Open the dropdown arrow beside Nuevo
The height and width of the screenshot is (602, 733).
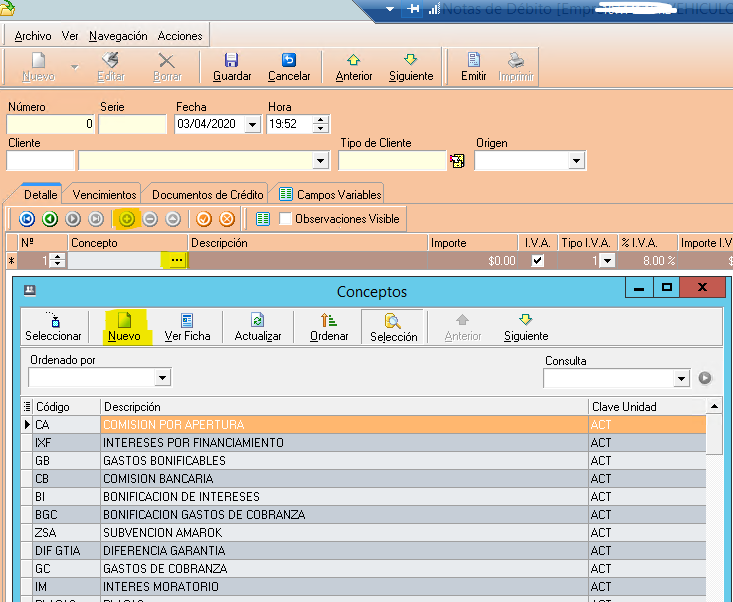[74, 67]
